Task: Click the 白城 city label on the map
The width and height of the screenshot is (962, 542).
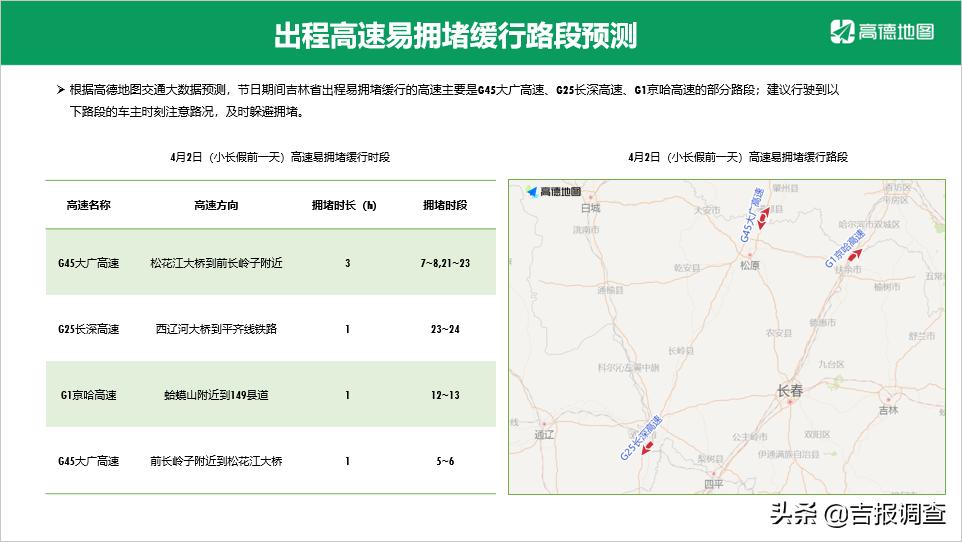Action: (x=590, y=208)
